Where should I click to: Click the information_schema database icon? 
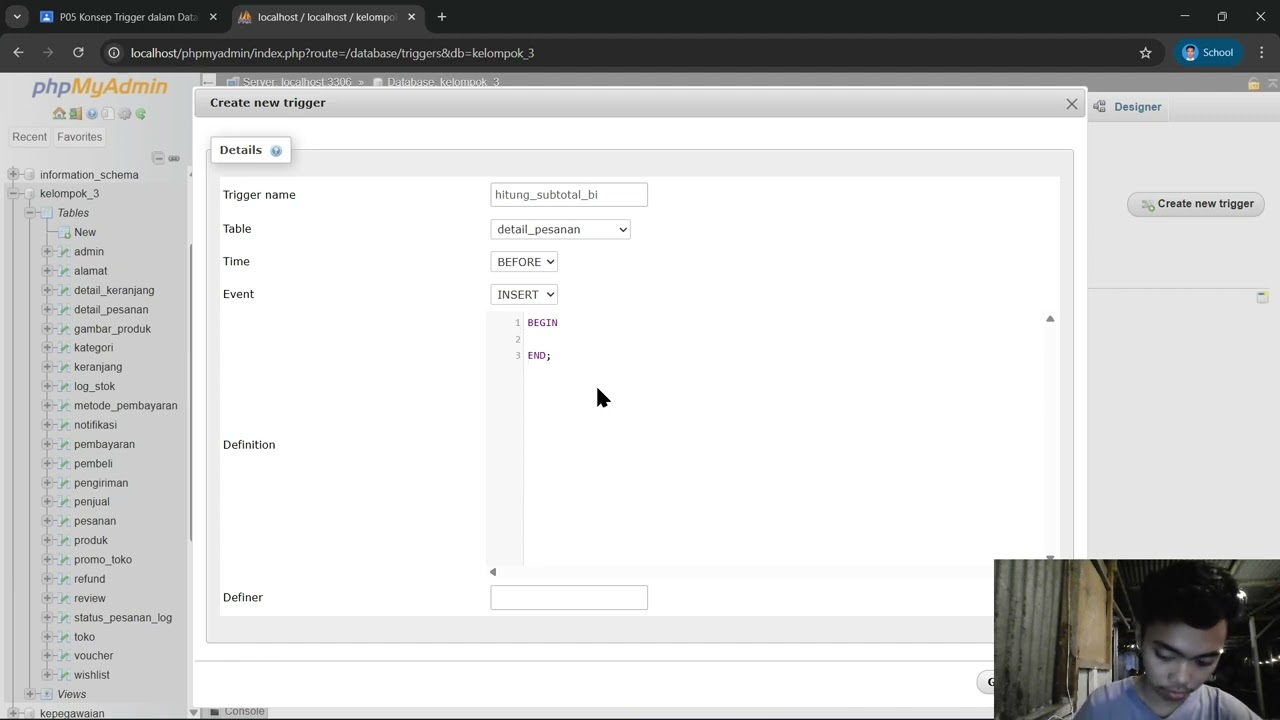click(29, 175)
